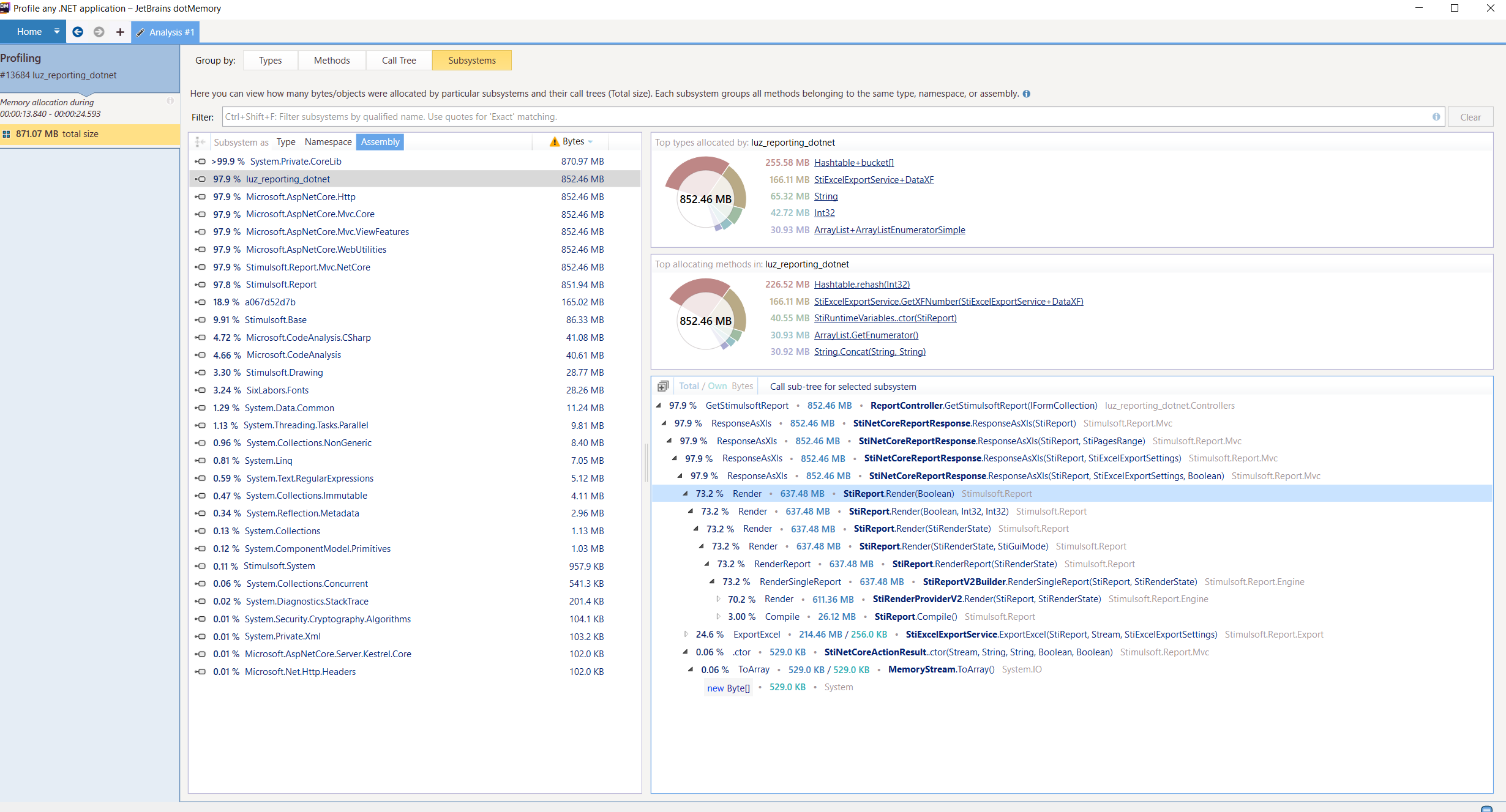Set subsystem grouping to Assembly
1506x812 pixels.
[380, 142]
